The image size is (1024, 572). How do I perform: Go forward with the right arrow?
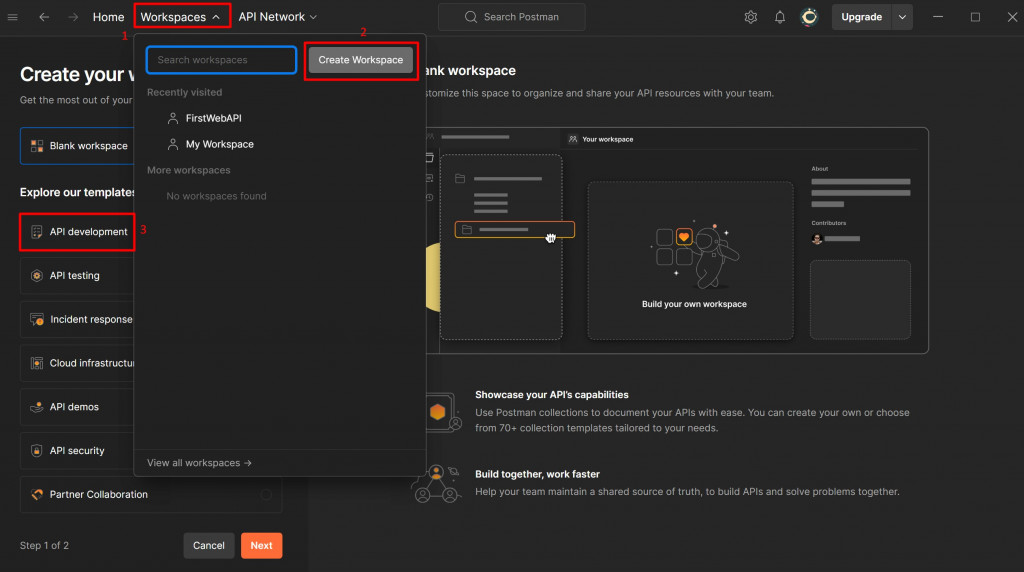[73, 17]
